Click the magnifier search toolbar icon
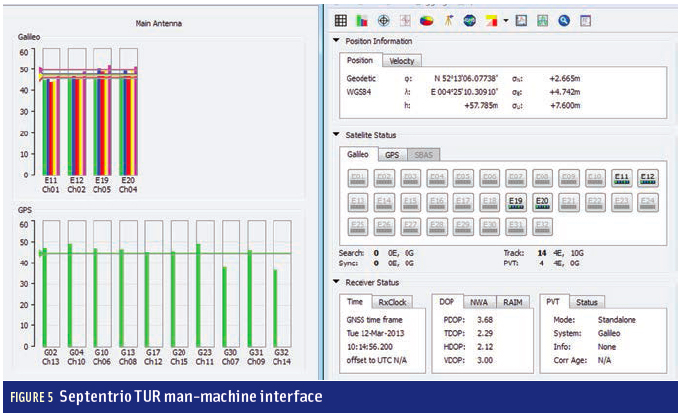 [x=563, y=19]
